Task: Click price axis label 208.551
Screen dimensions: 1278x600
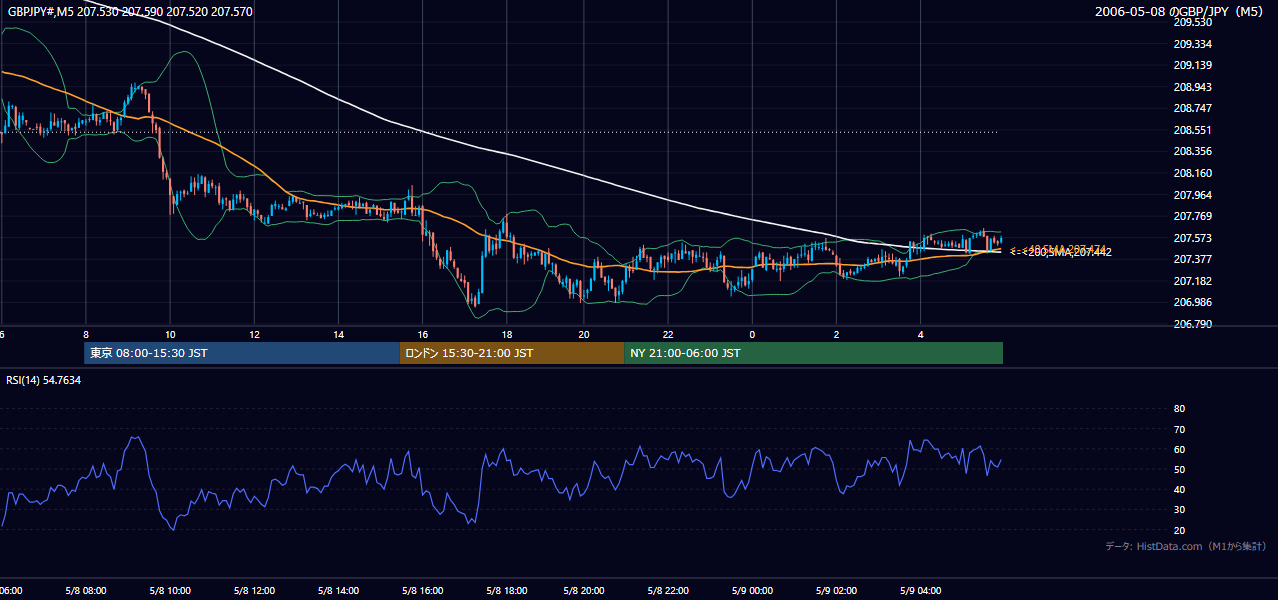Action: 1192,130
